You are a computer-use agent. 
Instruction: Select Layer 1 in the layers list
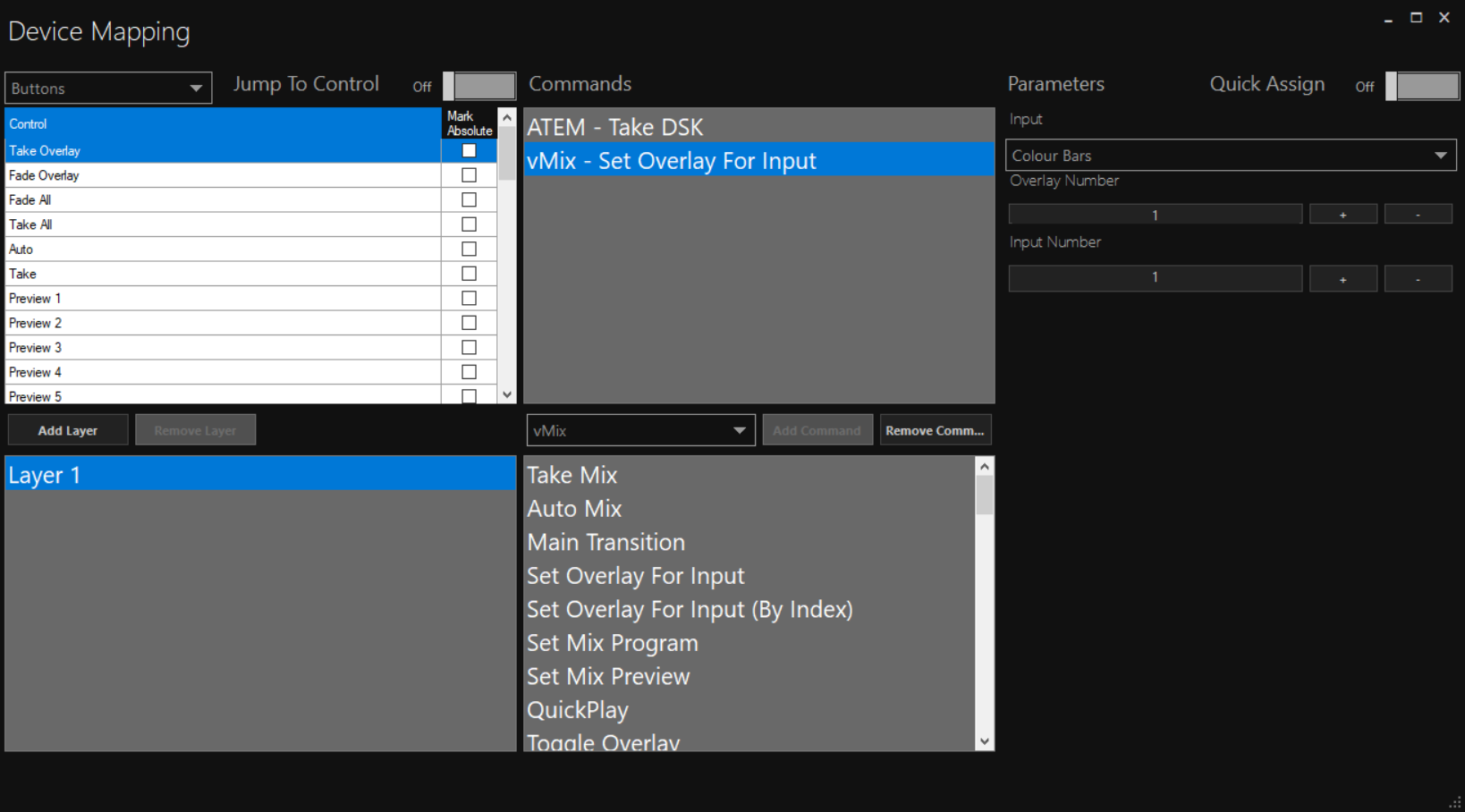(260, 474)
